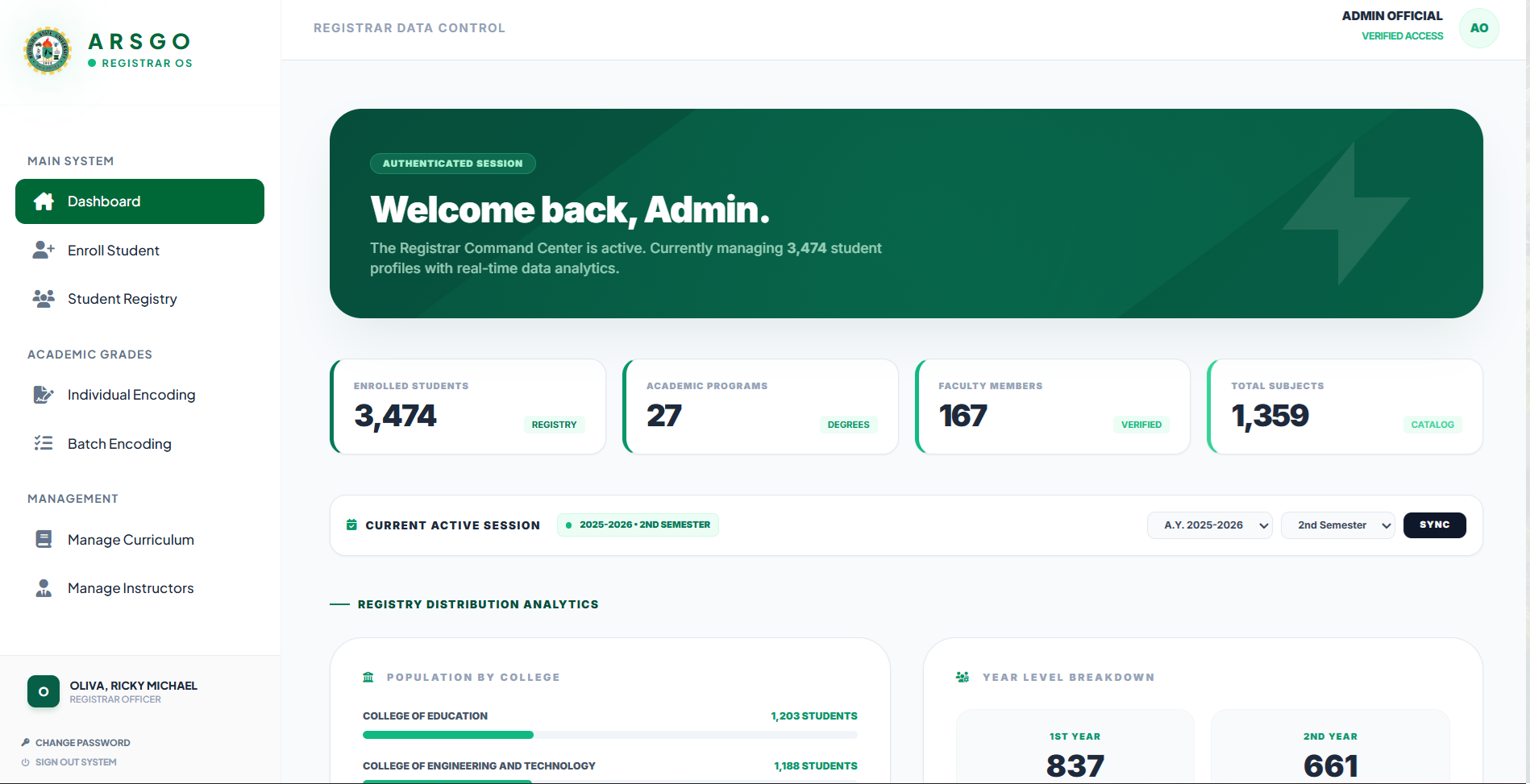Click the Individual Encoding pen icon
1530x784 pixels.
[x=44, y=395]
